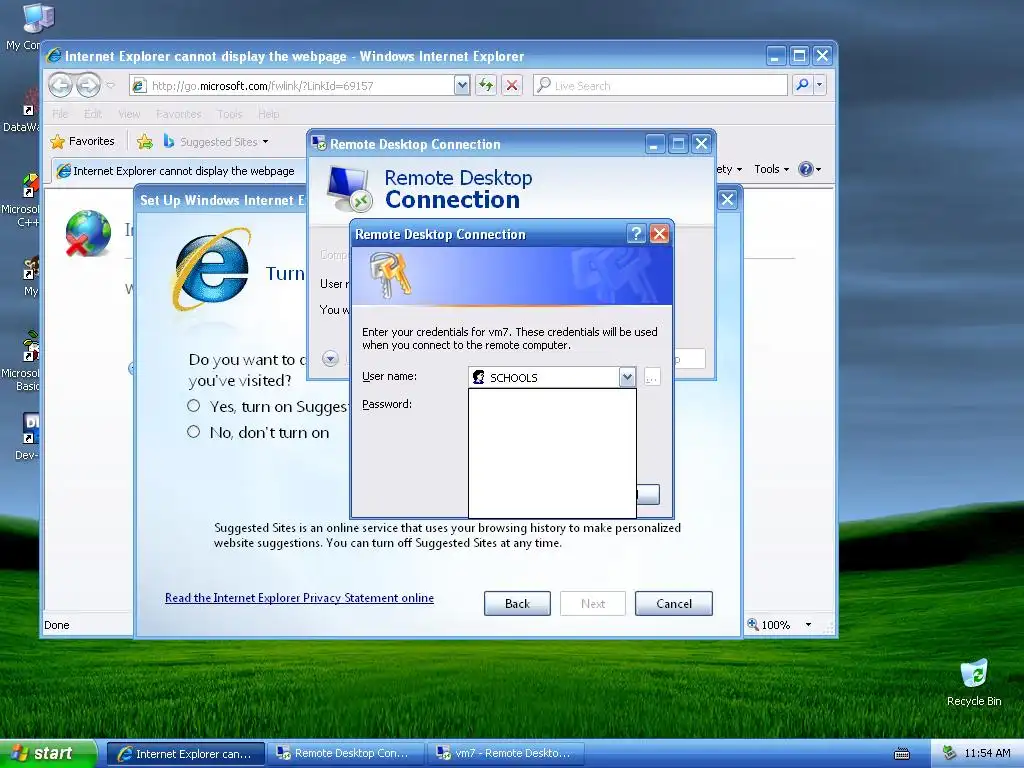
Task: Switch to Internet Explorer taskbar button
Action: click(185, 754)
